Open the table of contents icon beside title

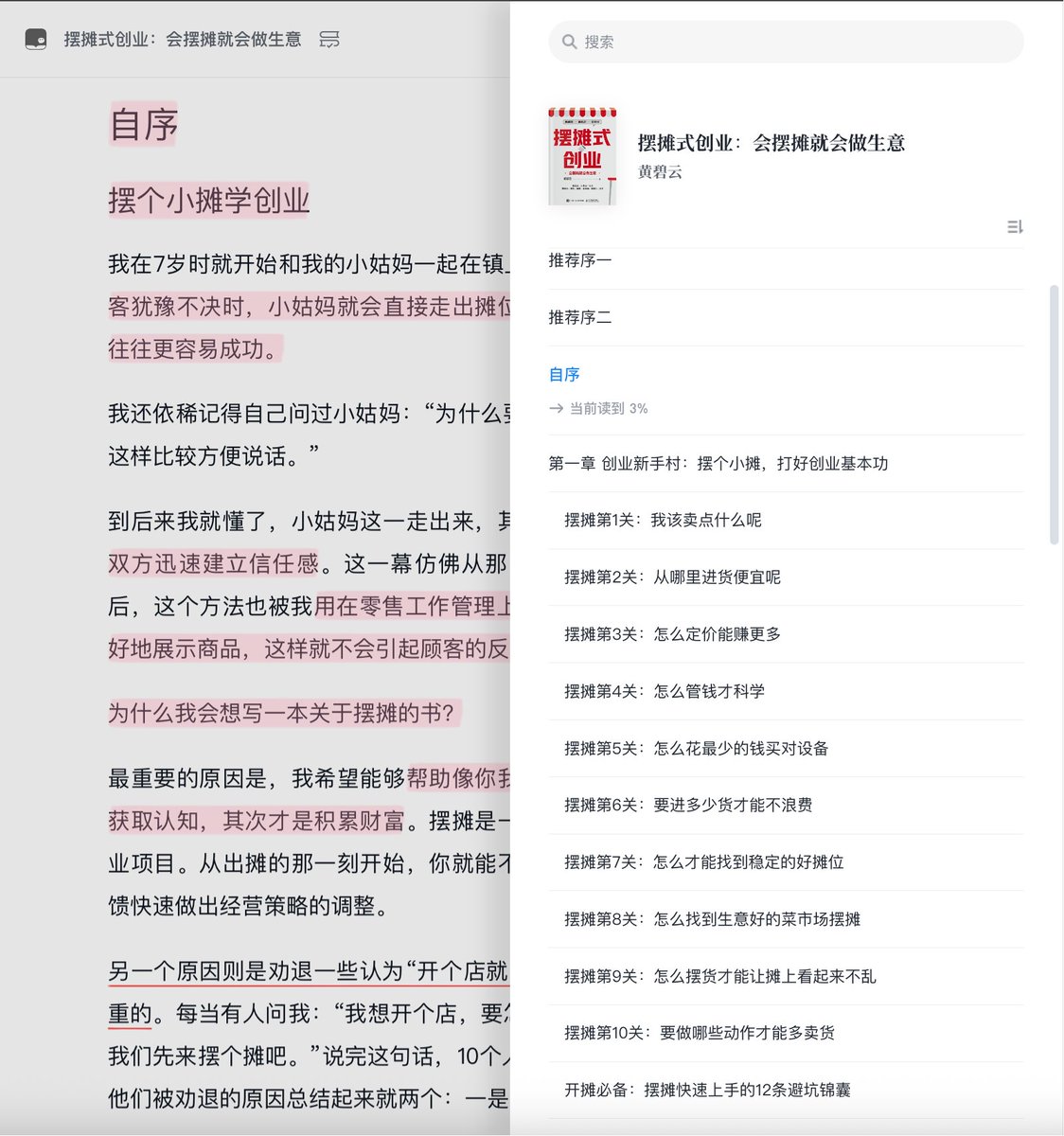point(328,40)
